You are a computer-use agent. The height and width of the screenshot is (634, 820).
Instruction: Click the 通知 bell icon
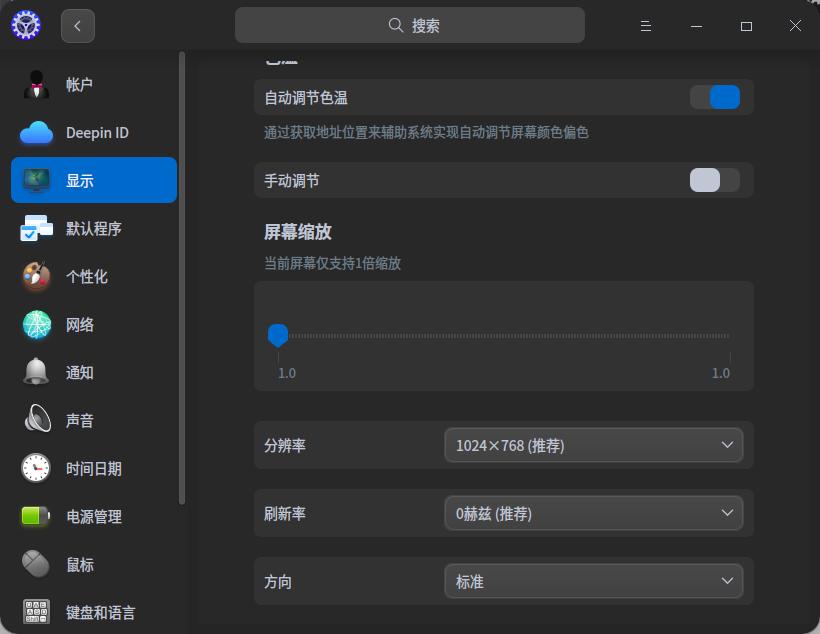pos(36,372)
